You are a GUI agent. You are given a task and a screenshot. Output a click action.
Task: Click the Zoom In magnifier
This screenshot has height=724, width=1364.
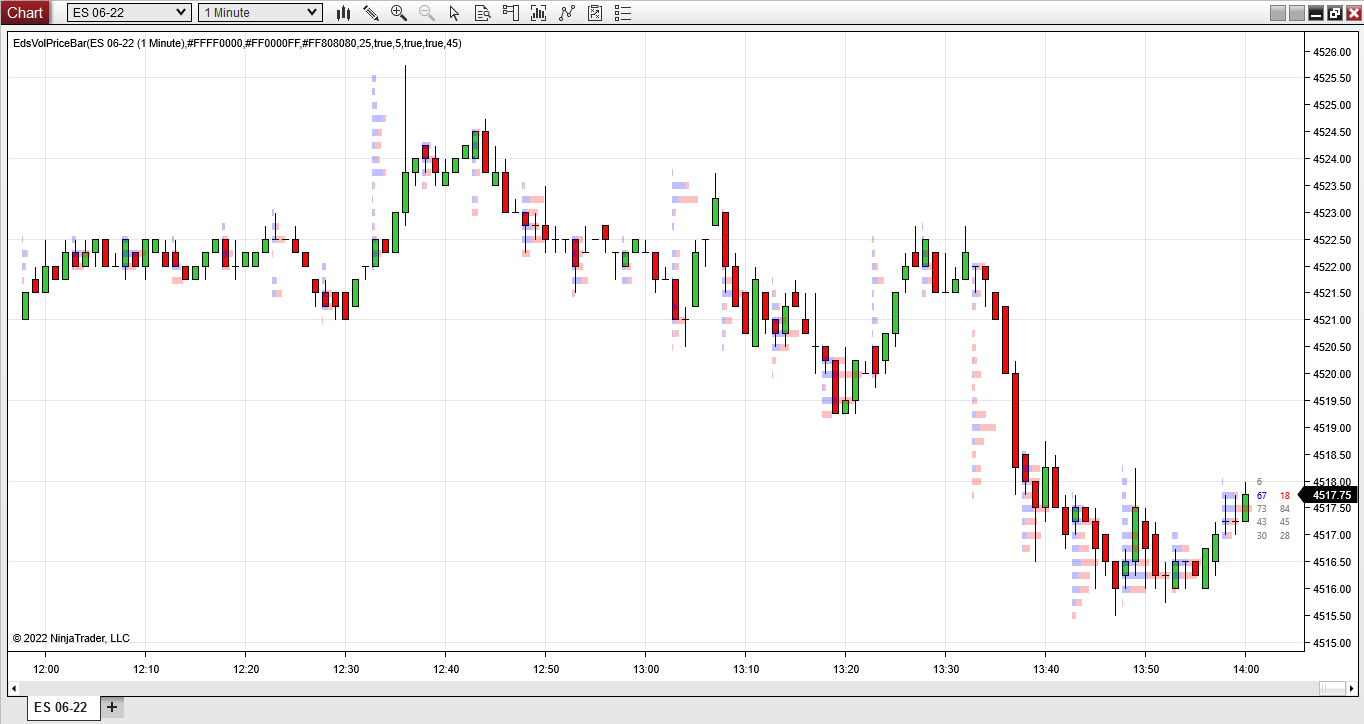[399, 13]
